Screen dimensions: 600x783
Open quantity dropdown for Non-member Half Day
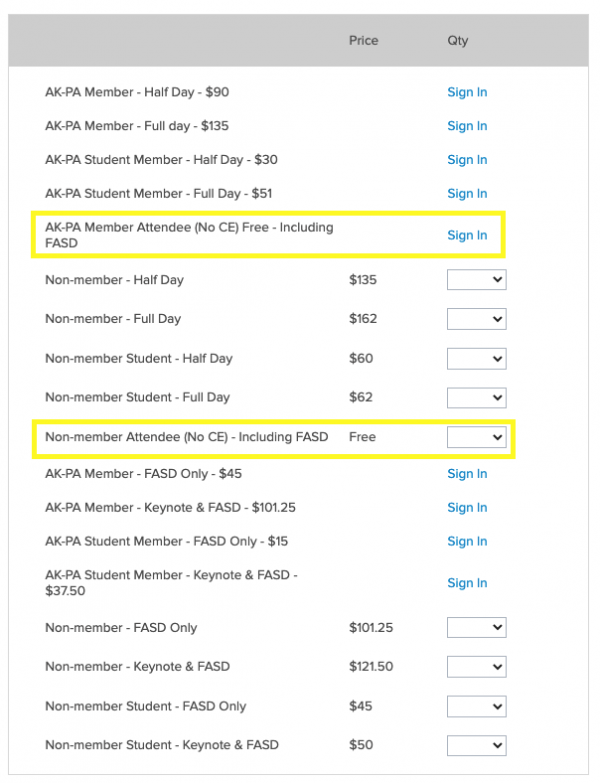coord(477,280)
